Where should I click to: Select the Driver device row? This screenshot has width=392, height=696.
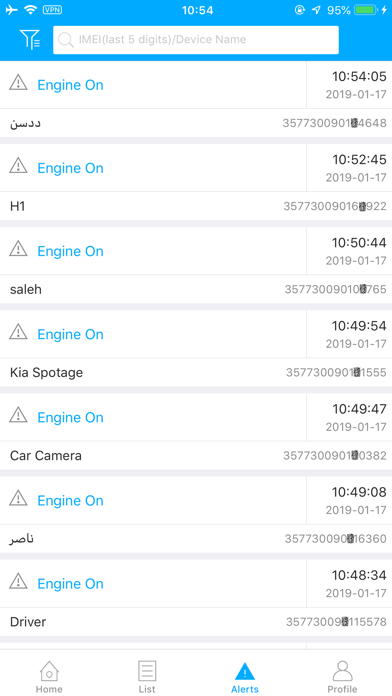pos(196,622)
